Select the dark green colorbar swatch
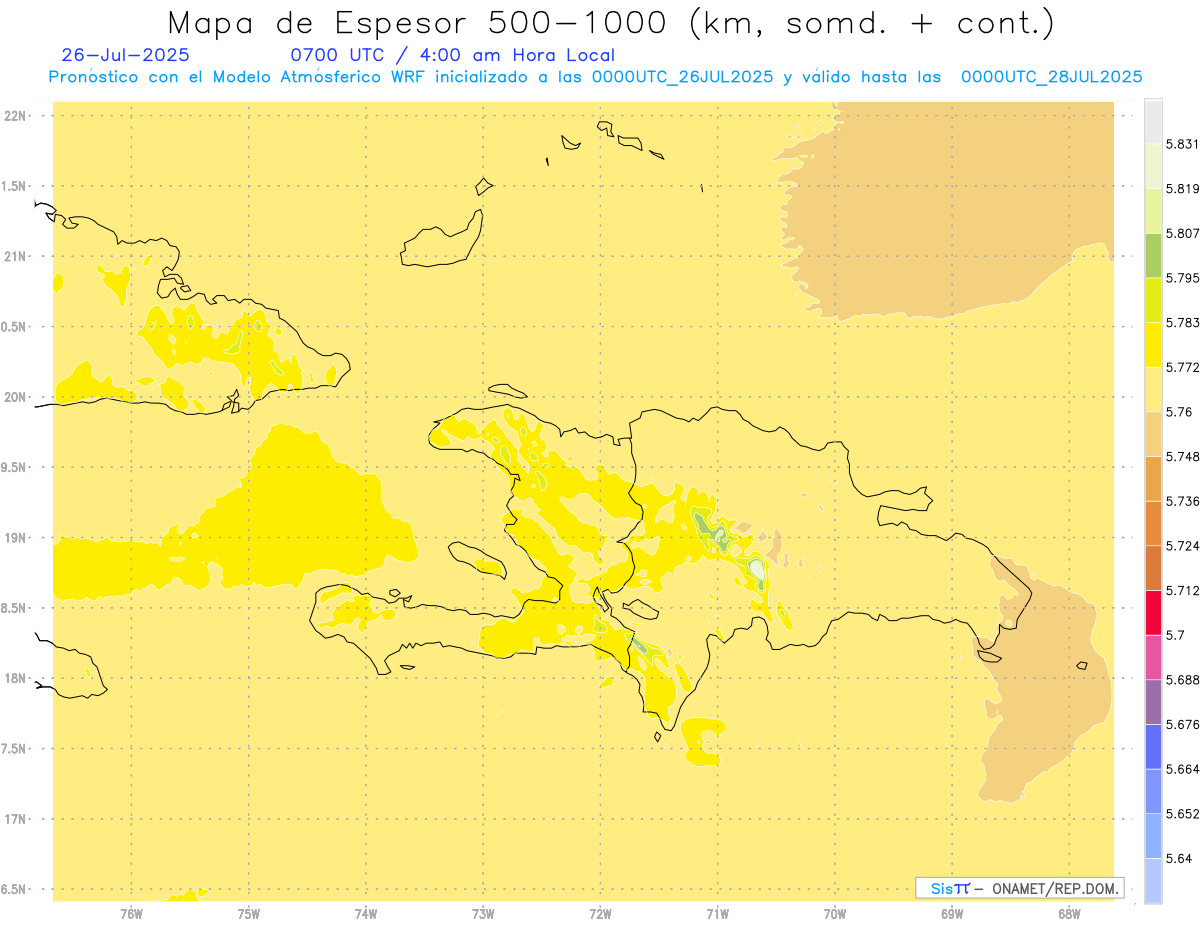The width and height of the screenshot is (1200, 927). pyautogui.click(x=1153, y=255)
